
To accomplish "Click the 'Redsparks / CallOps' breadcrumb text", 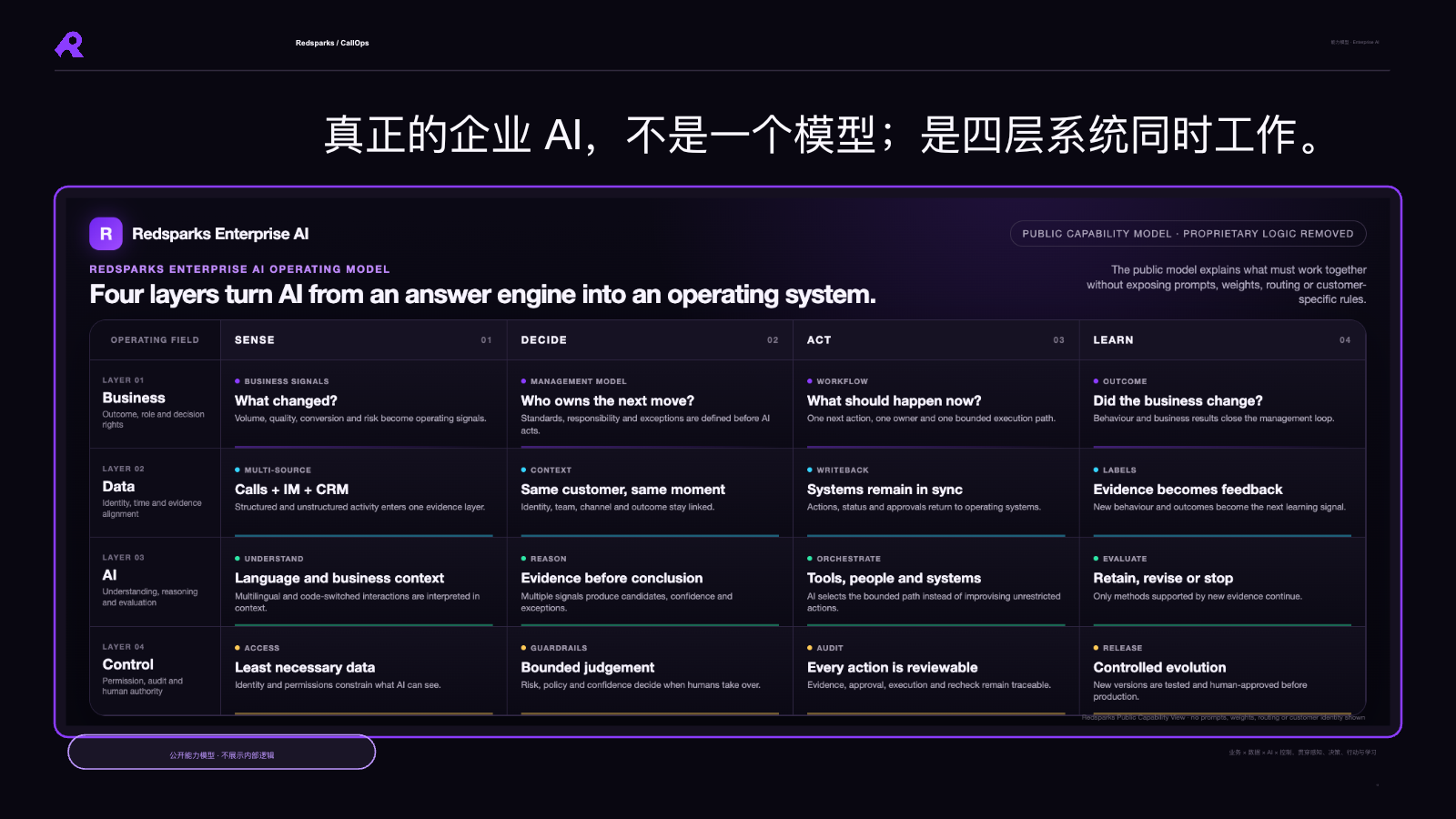I will tap(332, 43).
